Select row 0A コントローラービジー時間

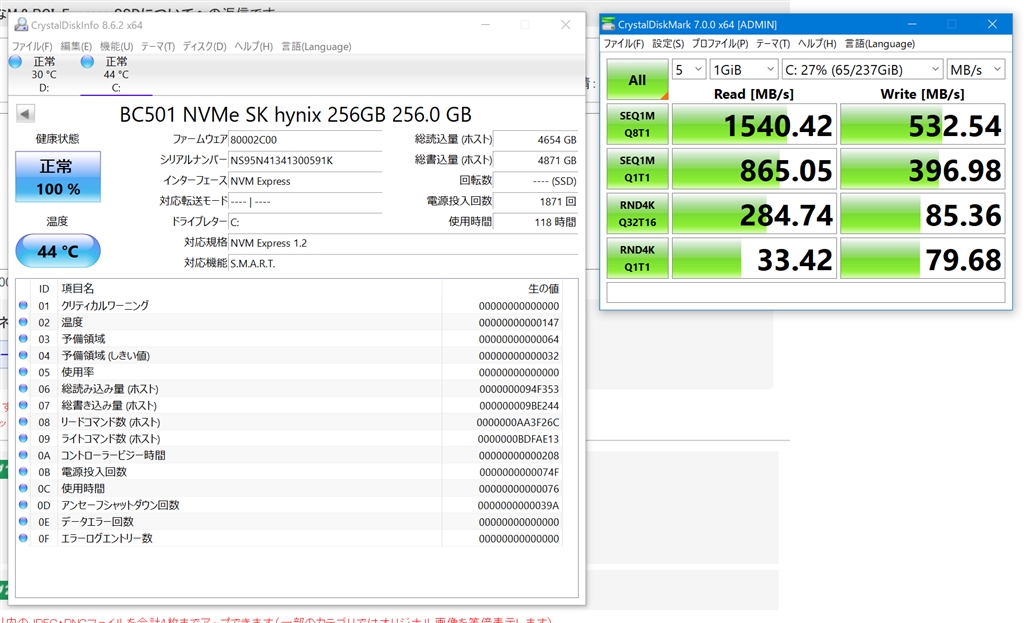click(289, 455)
